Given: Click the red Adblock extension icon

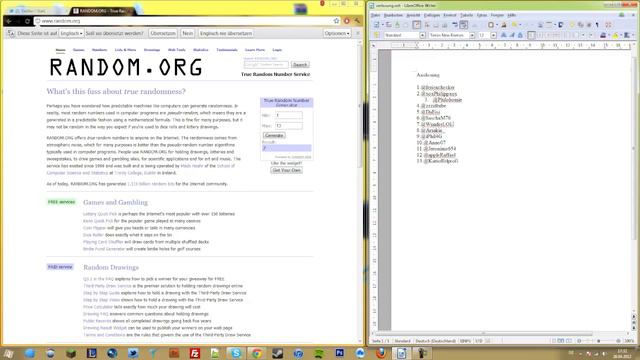Looking at the screenshot, I should click(347, 21).
